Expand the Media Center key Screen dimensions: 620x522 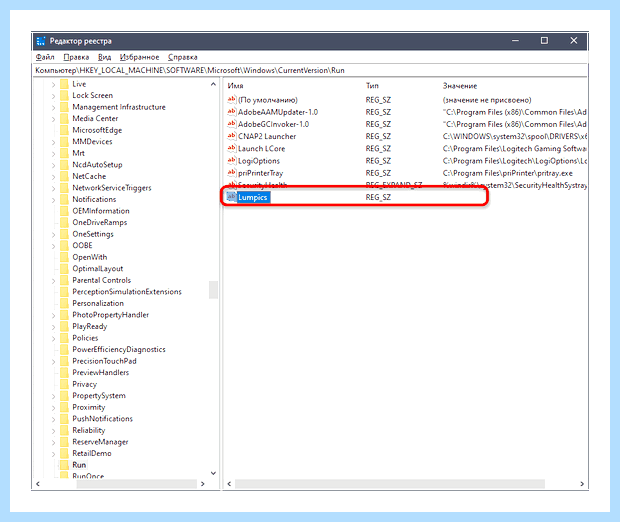(53, 119)
